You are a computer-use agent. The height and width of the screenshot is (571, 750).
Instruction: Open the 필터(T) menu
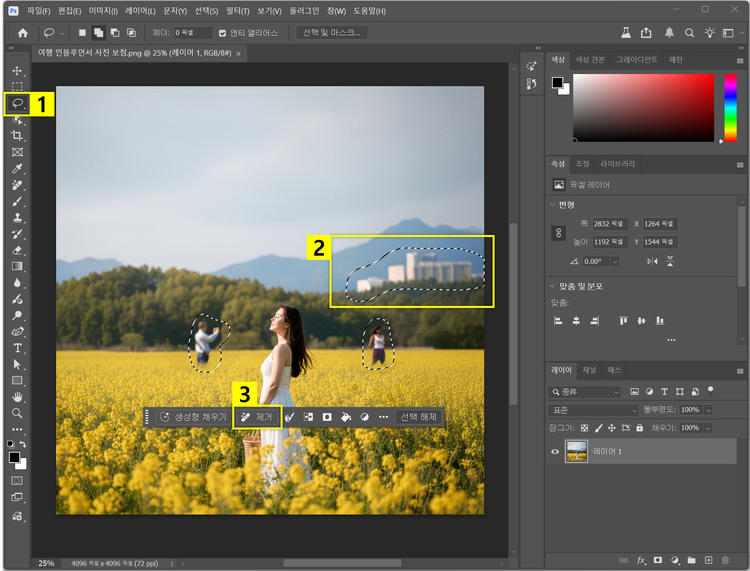[237, 10]
